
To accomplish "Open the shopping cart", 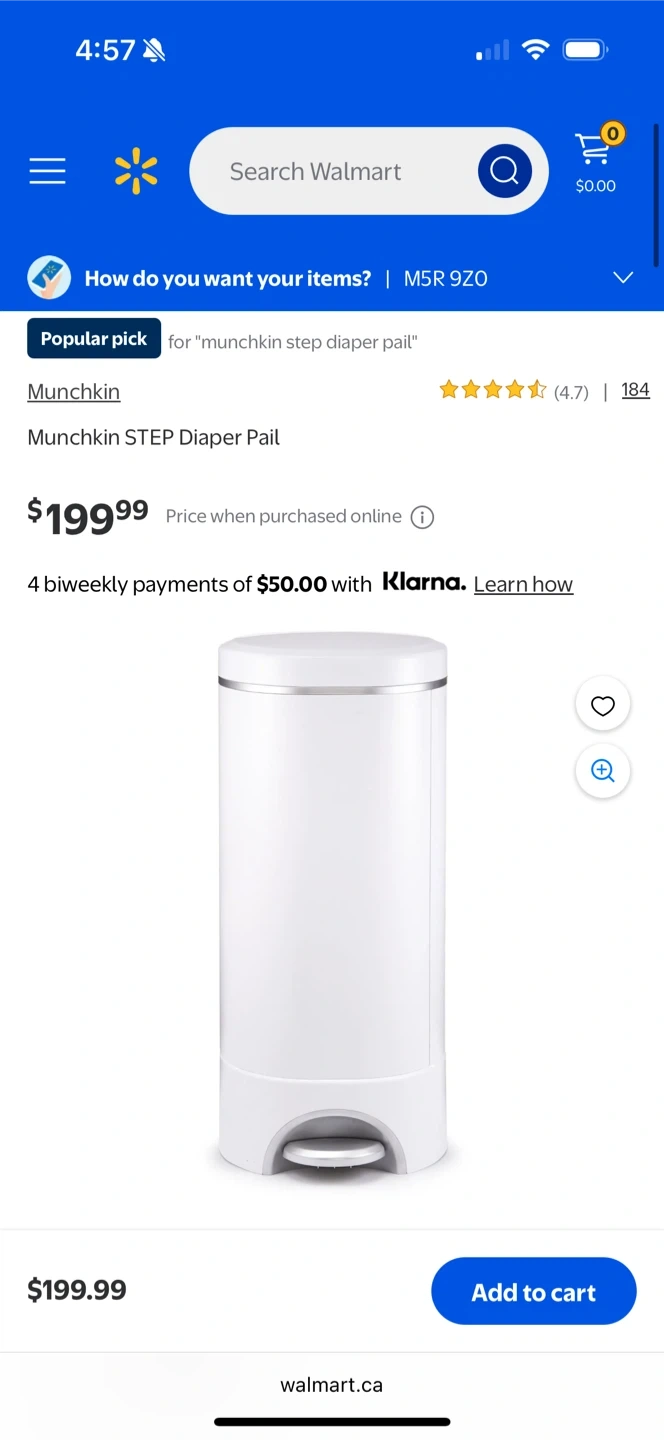I will tap(596, 160).
